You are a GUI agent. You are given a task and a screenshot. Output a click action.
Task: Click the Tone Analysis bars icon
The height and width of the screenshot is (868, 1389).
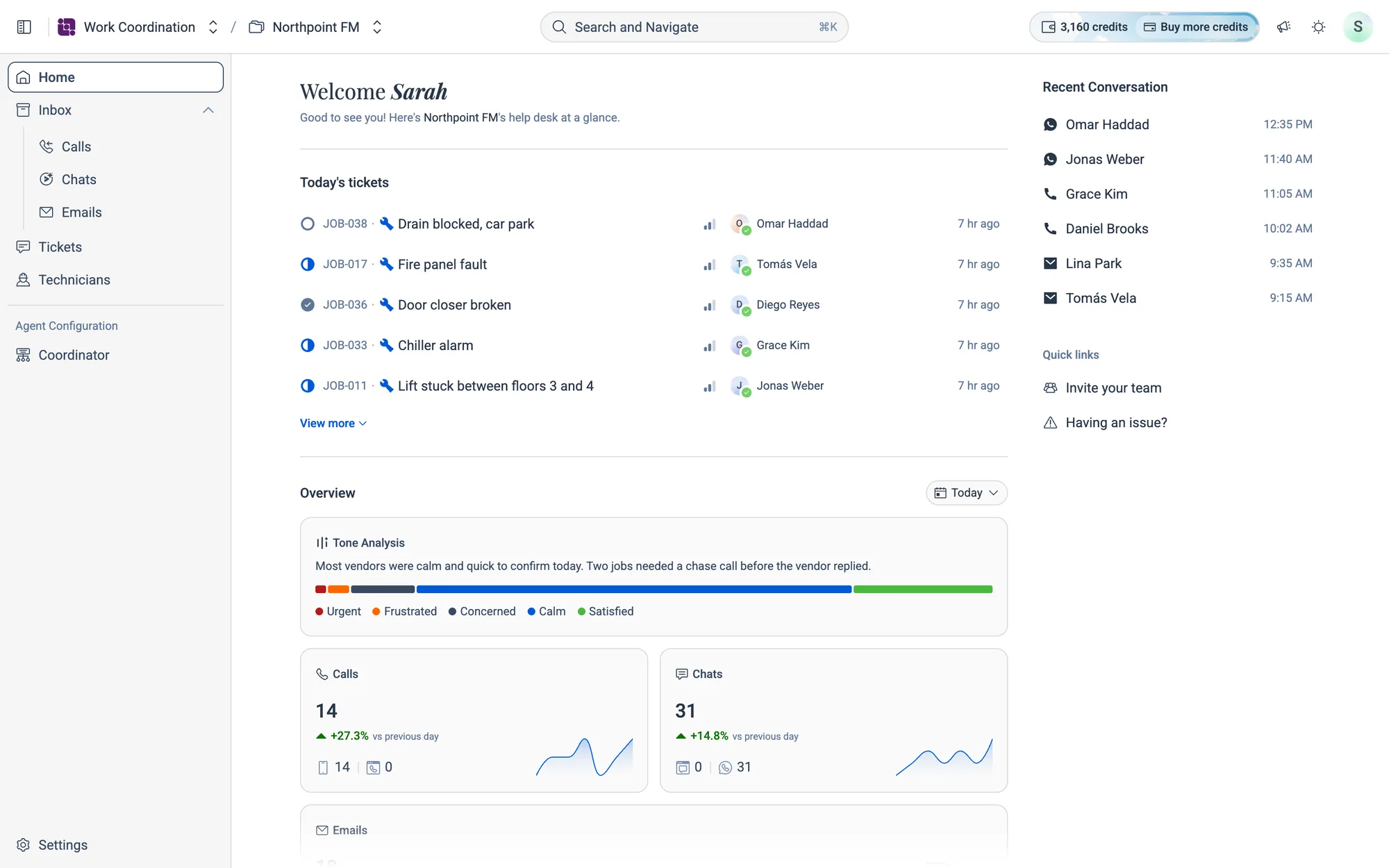click(x=322, y=543)
